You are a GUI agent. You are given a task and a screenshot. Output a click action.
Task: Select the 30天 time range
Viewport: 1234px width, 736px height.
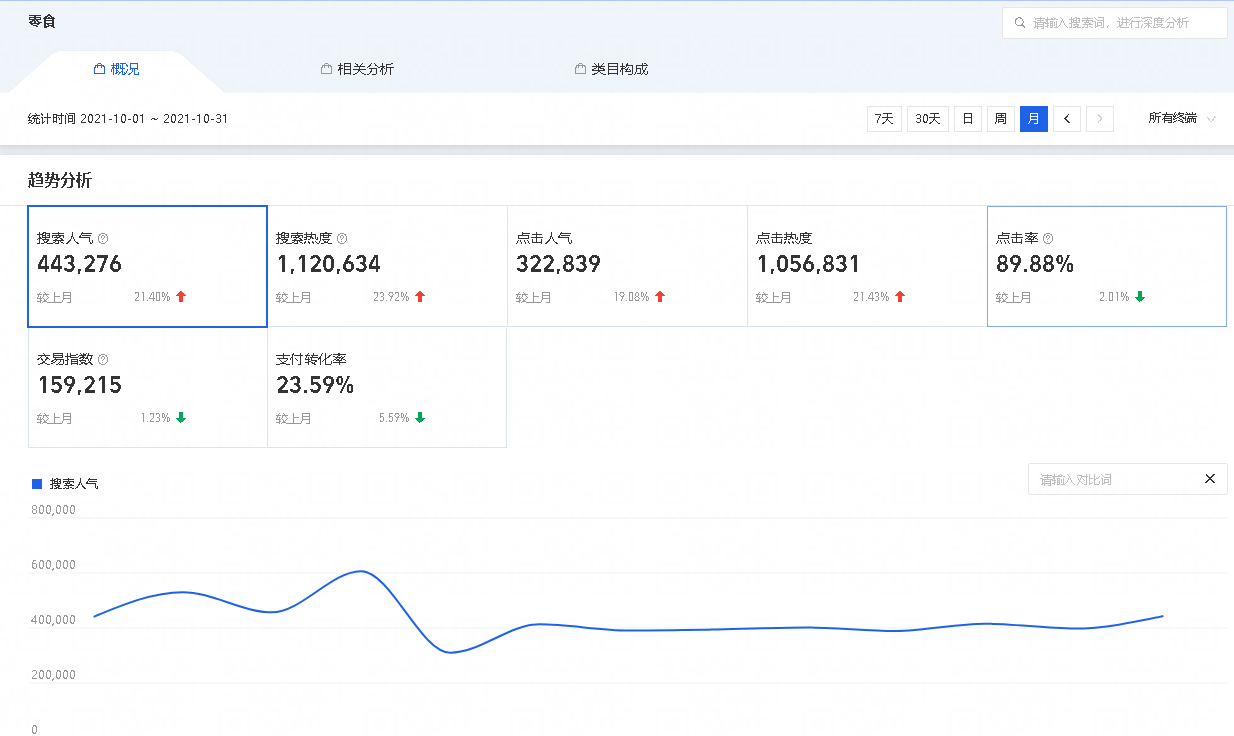click(x=928, y=119)
